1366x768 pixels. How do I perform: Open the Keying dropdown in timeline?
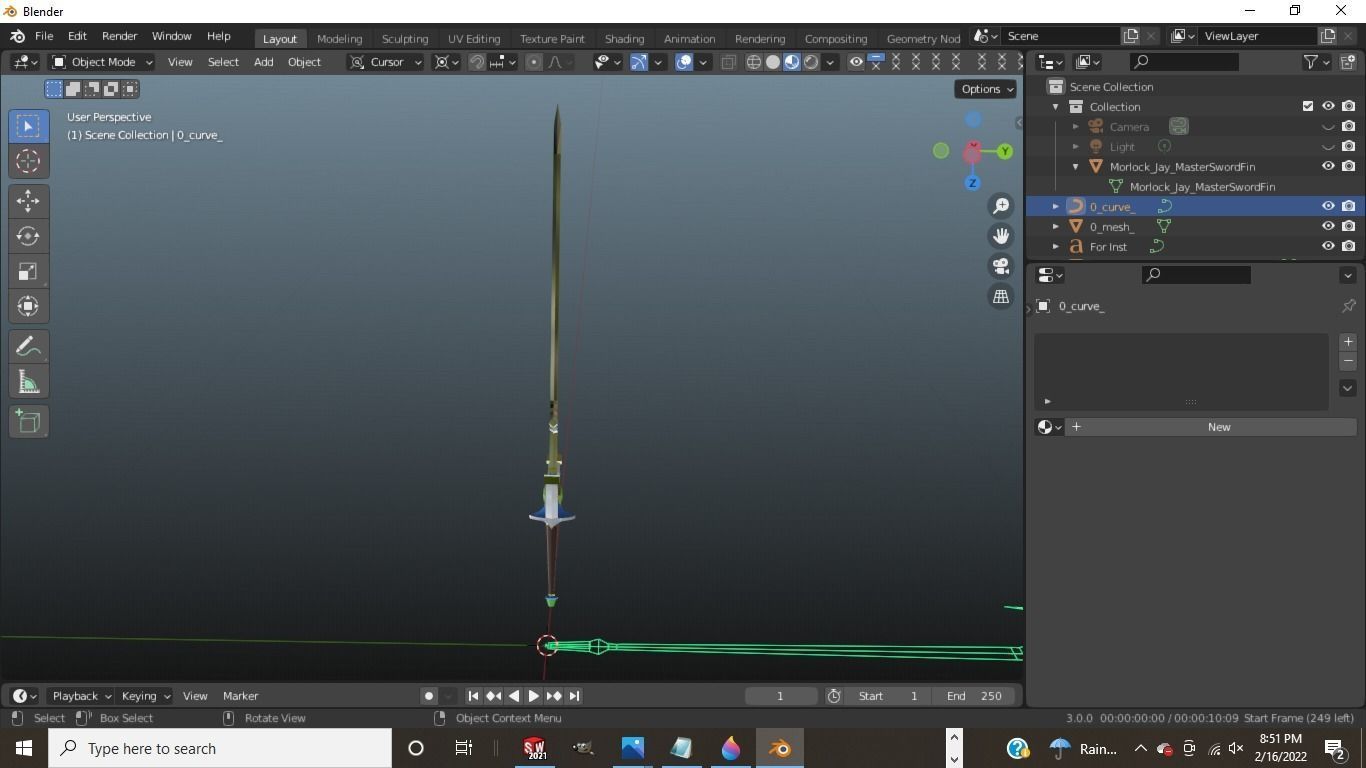145,696
